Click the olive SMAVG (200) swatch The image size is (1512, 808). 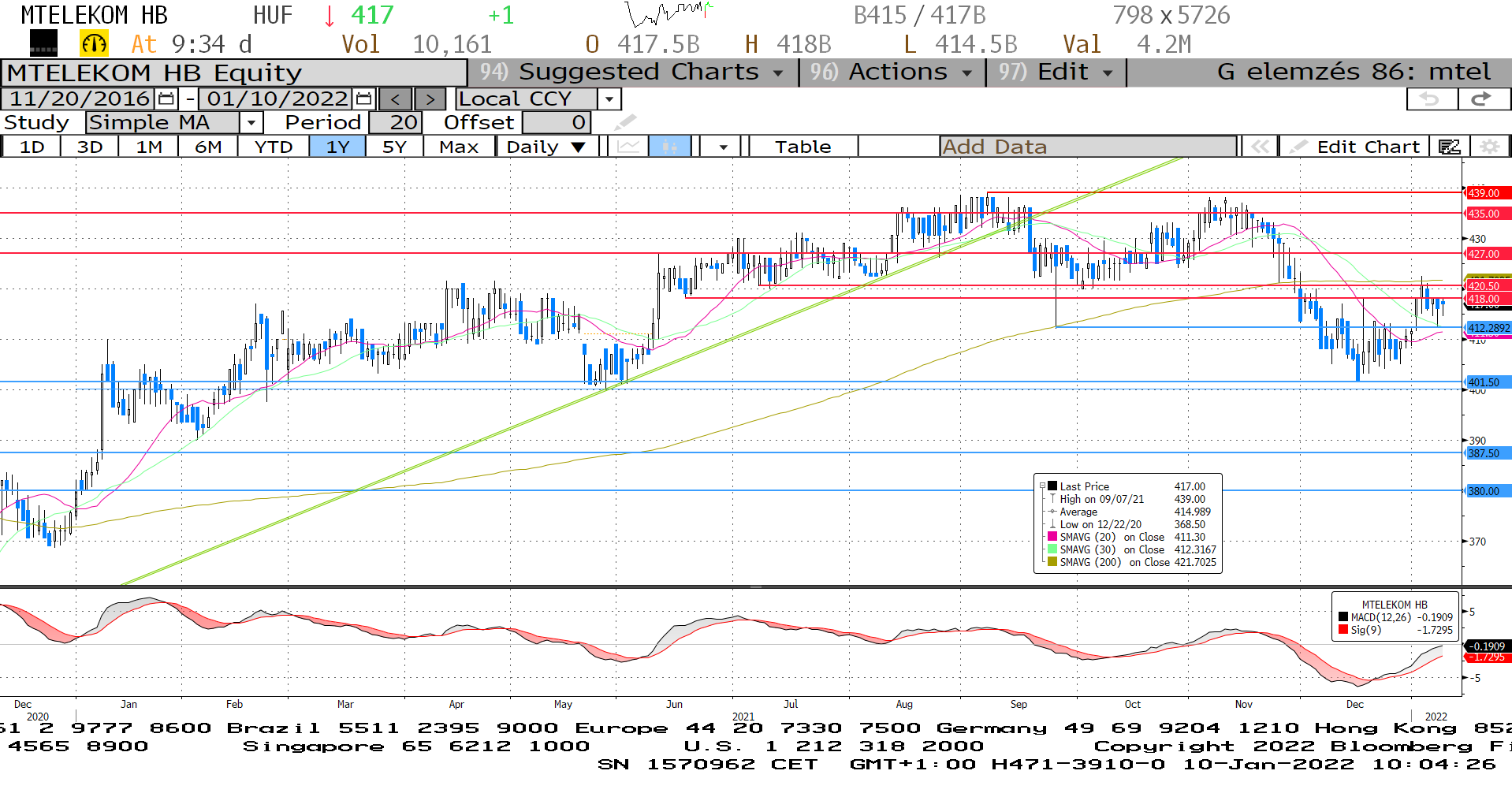(x=1052, y=562)
